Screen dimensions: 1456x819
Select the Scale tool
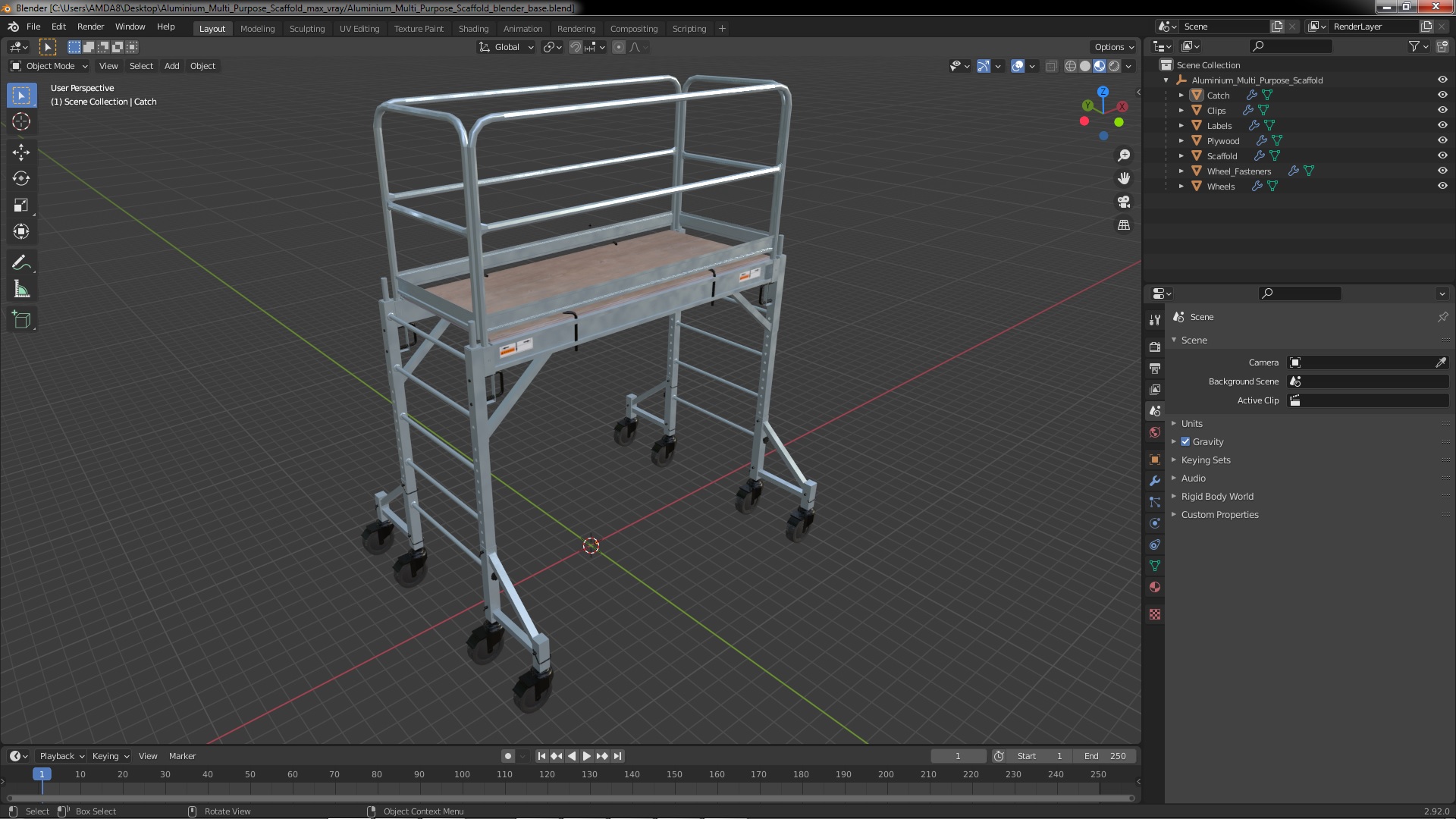[x=21, y=205]
